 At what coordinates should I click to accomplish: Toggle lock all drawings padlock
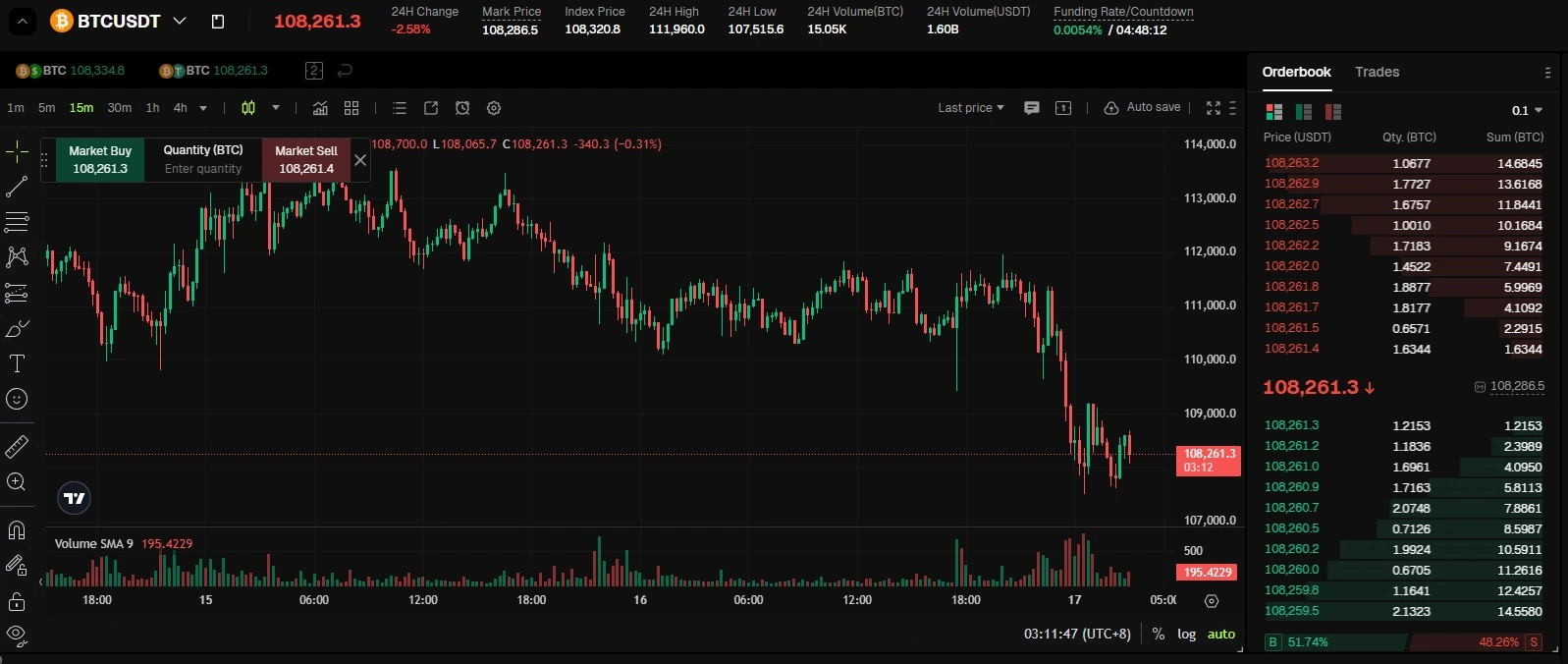(x=17, y=601)
